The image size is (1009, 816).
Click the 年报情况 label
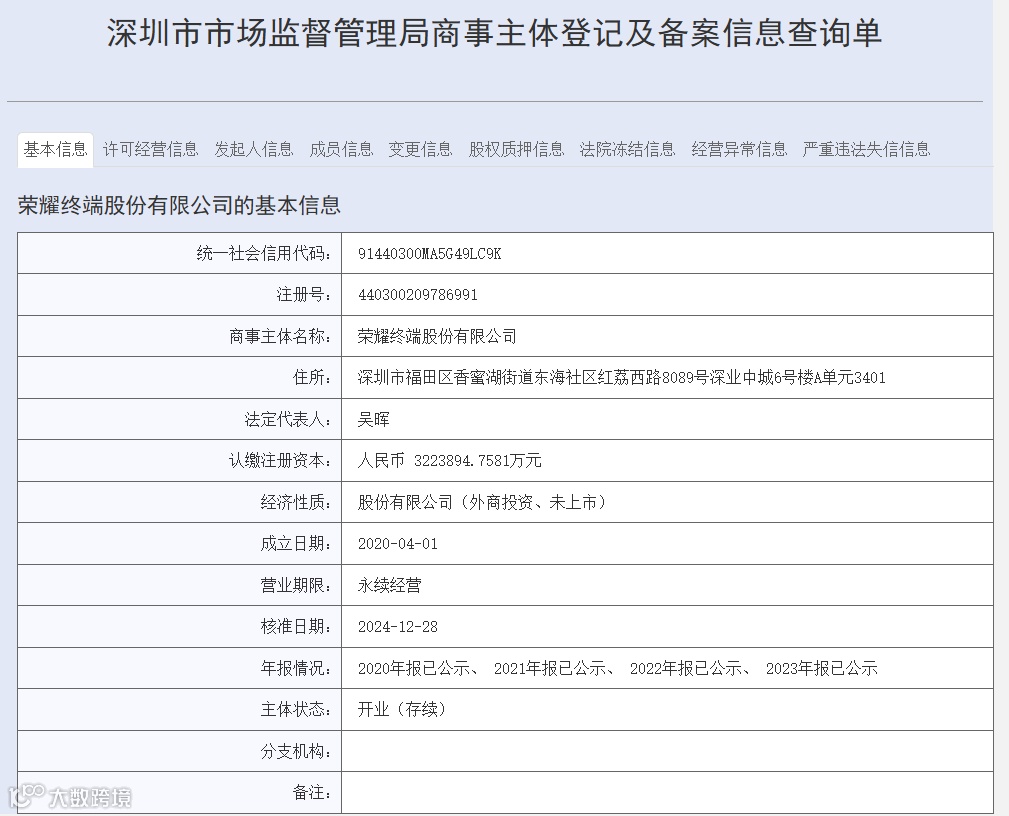coord(296,669)
